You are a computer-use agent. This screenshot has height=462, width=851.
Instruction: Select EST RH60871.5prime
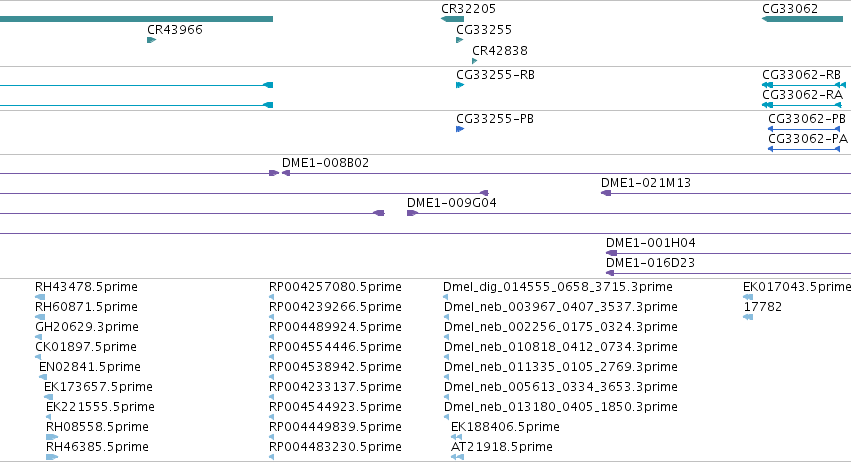(86, 307)
